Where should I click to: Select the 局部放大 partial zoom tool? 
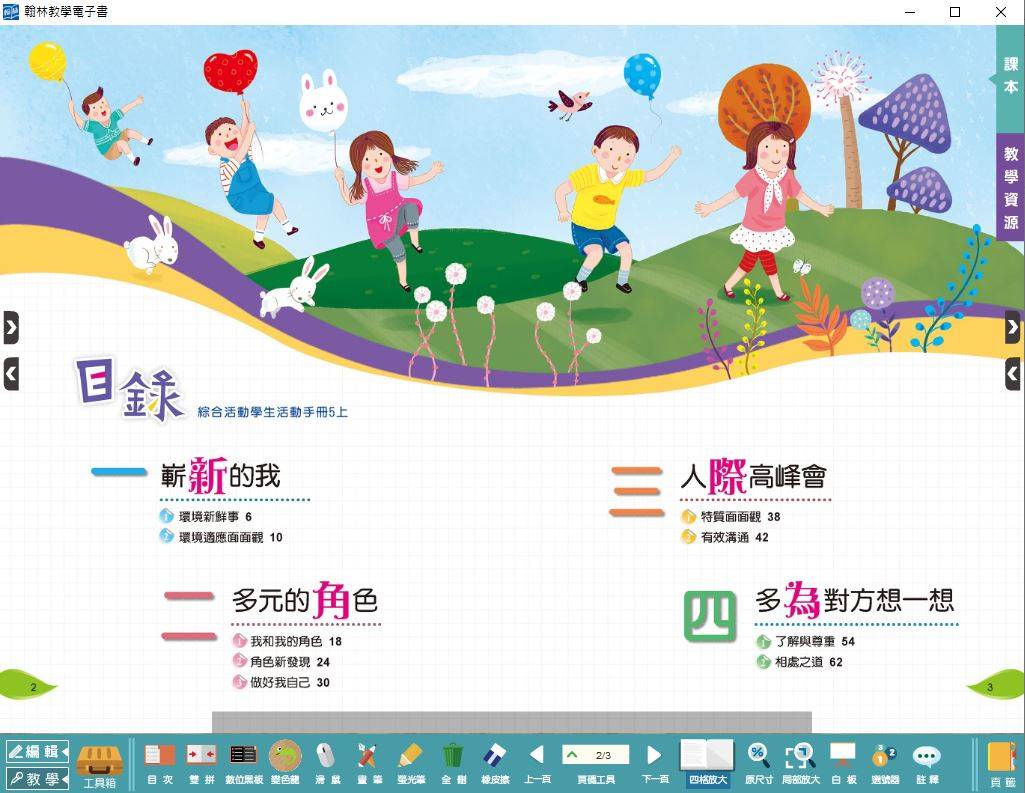(801, 764)
